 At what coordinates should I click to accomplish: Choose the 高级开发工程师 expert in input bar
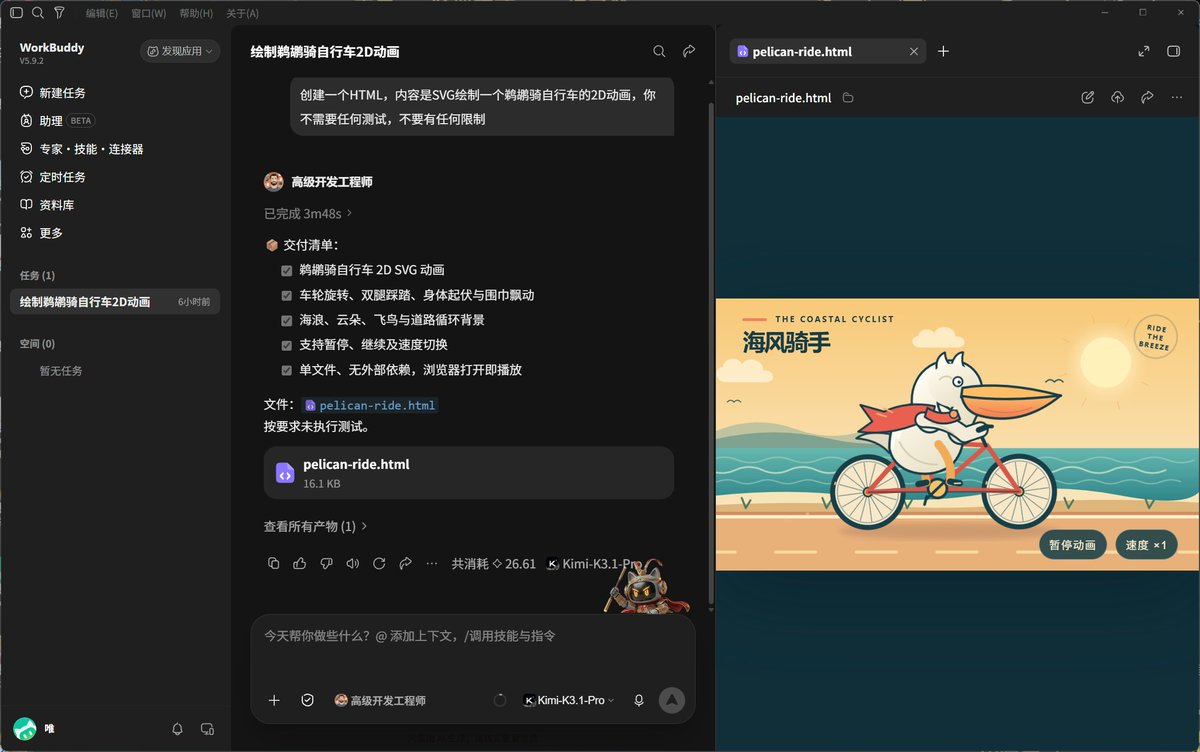pos(380,701)
